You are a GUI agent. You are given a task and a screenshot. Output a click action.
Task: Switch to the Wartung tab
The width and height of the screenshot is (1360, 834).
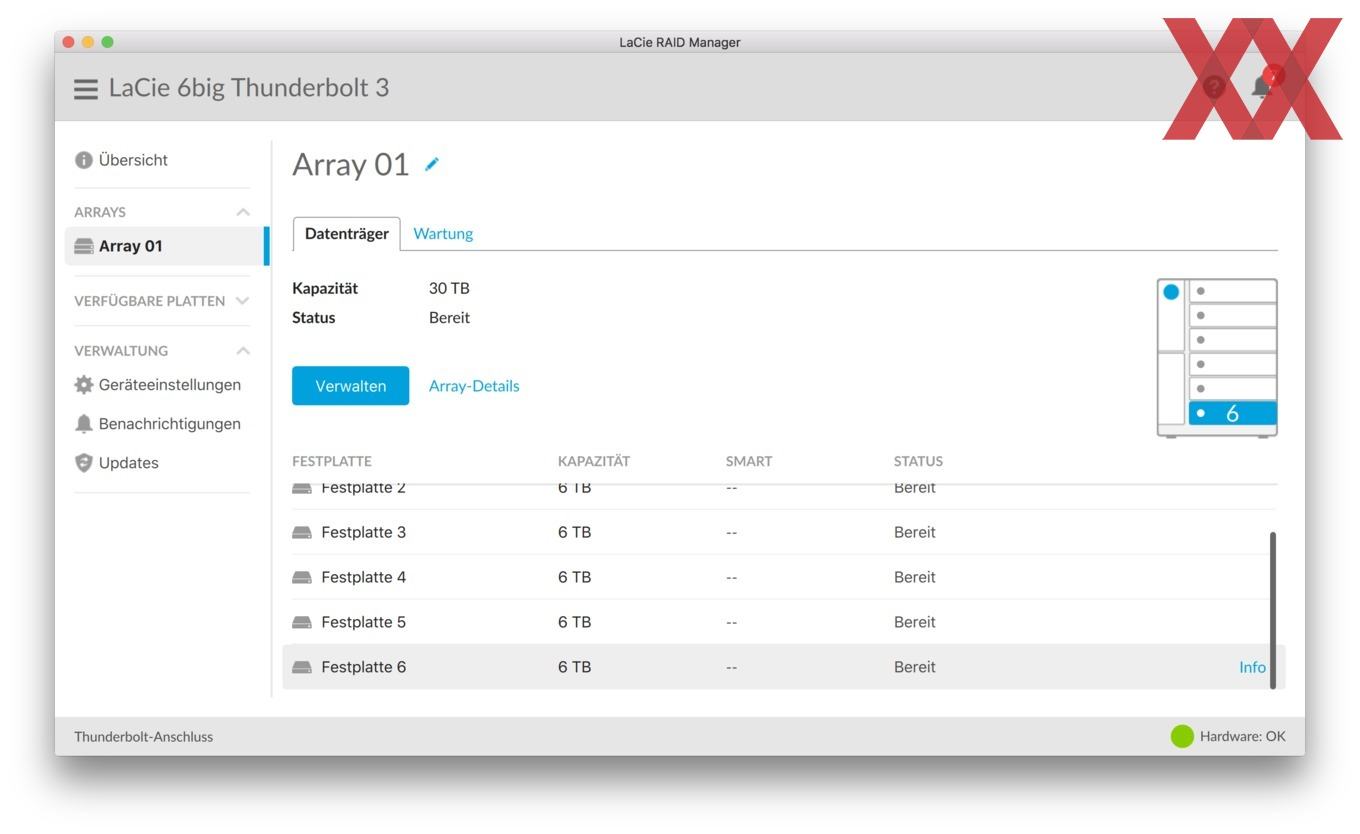[443, 233]
